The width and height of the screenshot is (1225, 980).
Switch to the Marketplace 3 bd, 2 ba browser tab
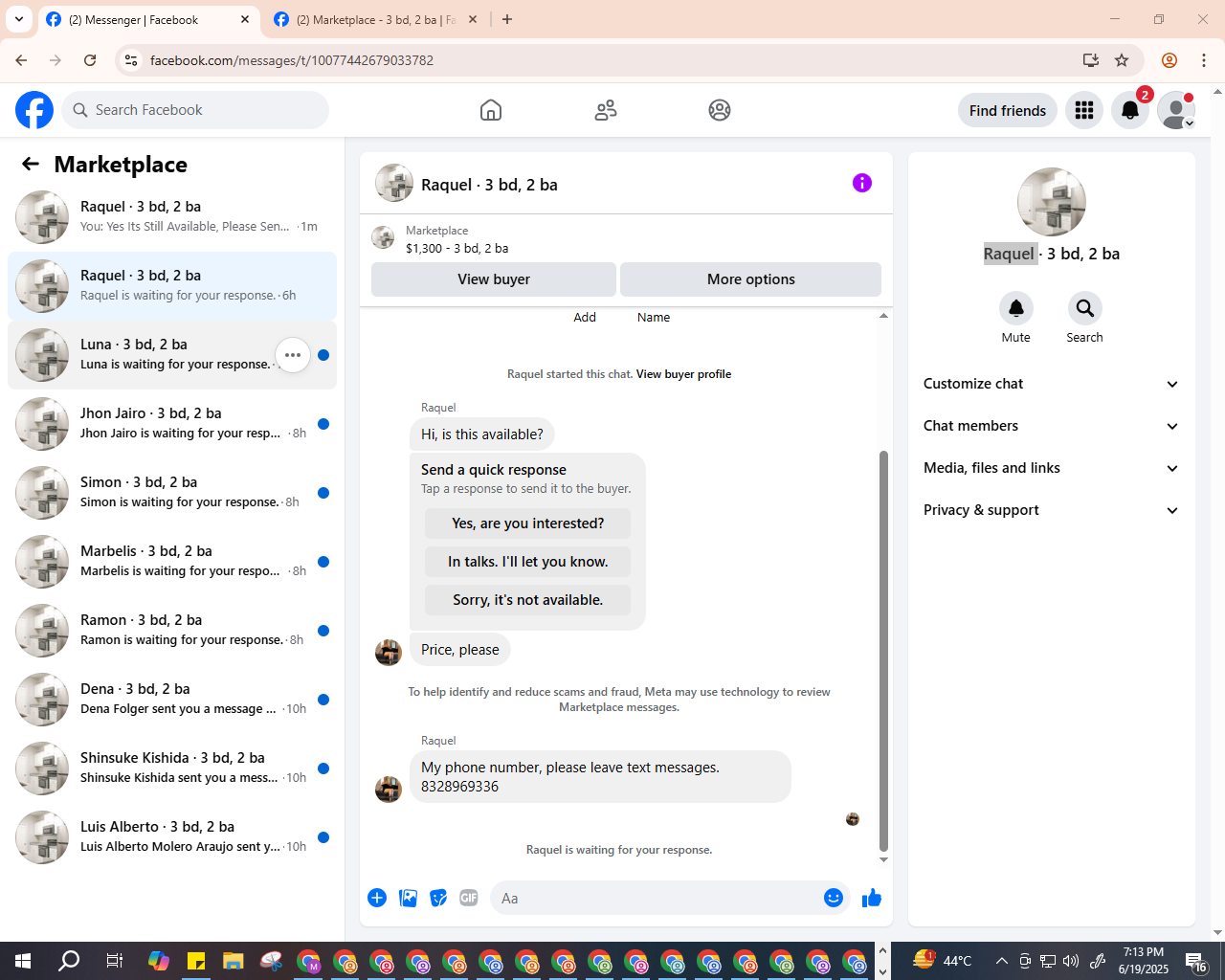(376, 20)
